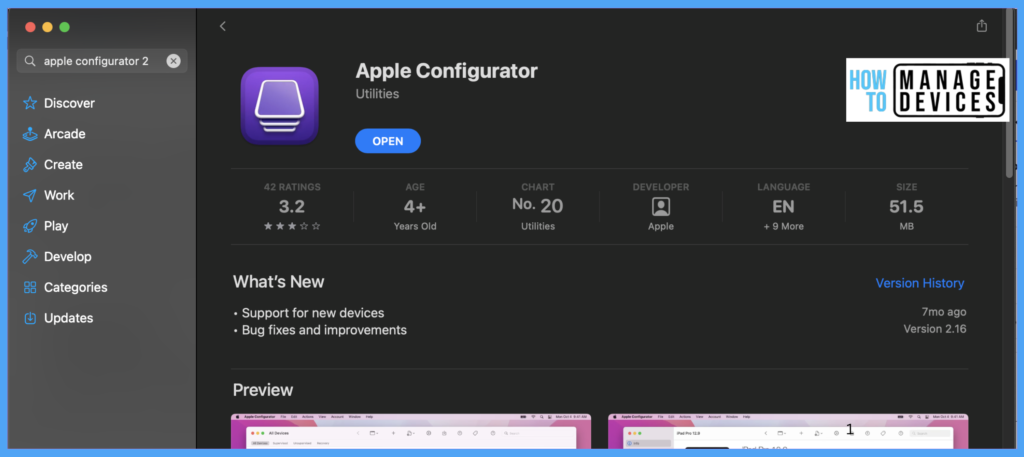Viewport: 1024px width, 457px height.
Task: Click the vertical scrollbar on the right
Action: (1010, 93)
